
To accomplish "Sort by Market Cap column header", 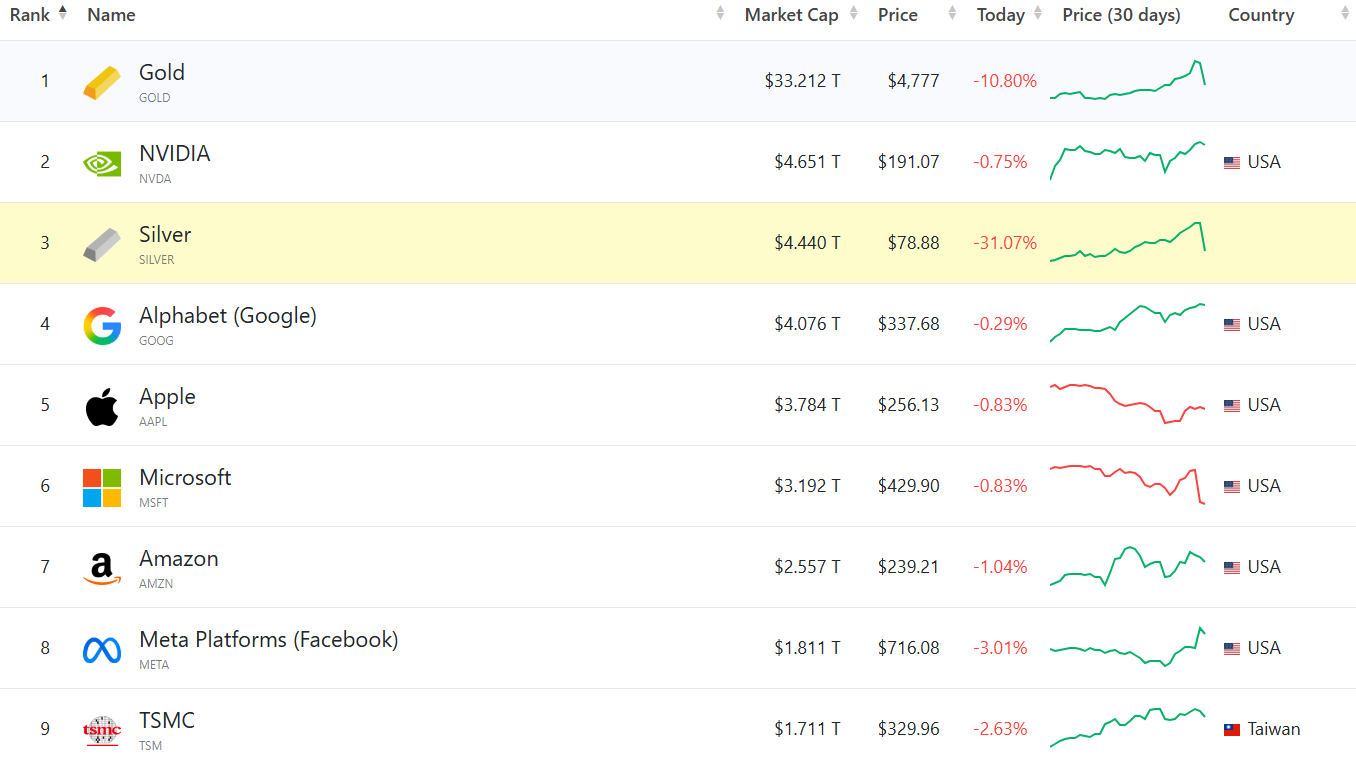I will coord(791,15).
